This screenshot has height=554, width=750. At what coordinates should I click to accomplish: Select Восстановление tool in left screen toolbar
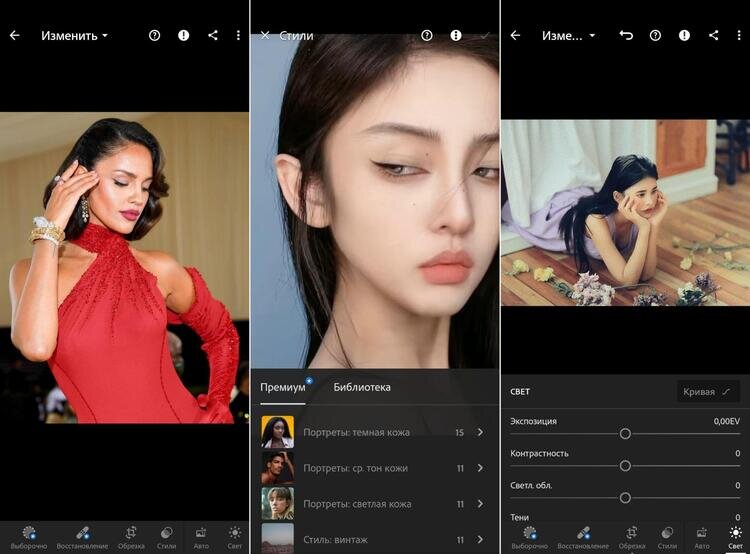point(82,537)
